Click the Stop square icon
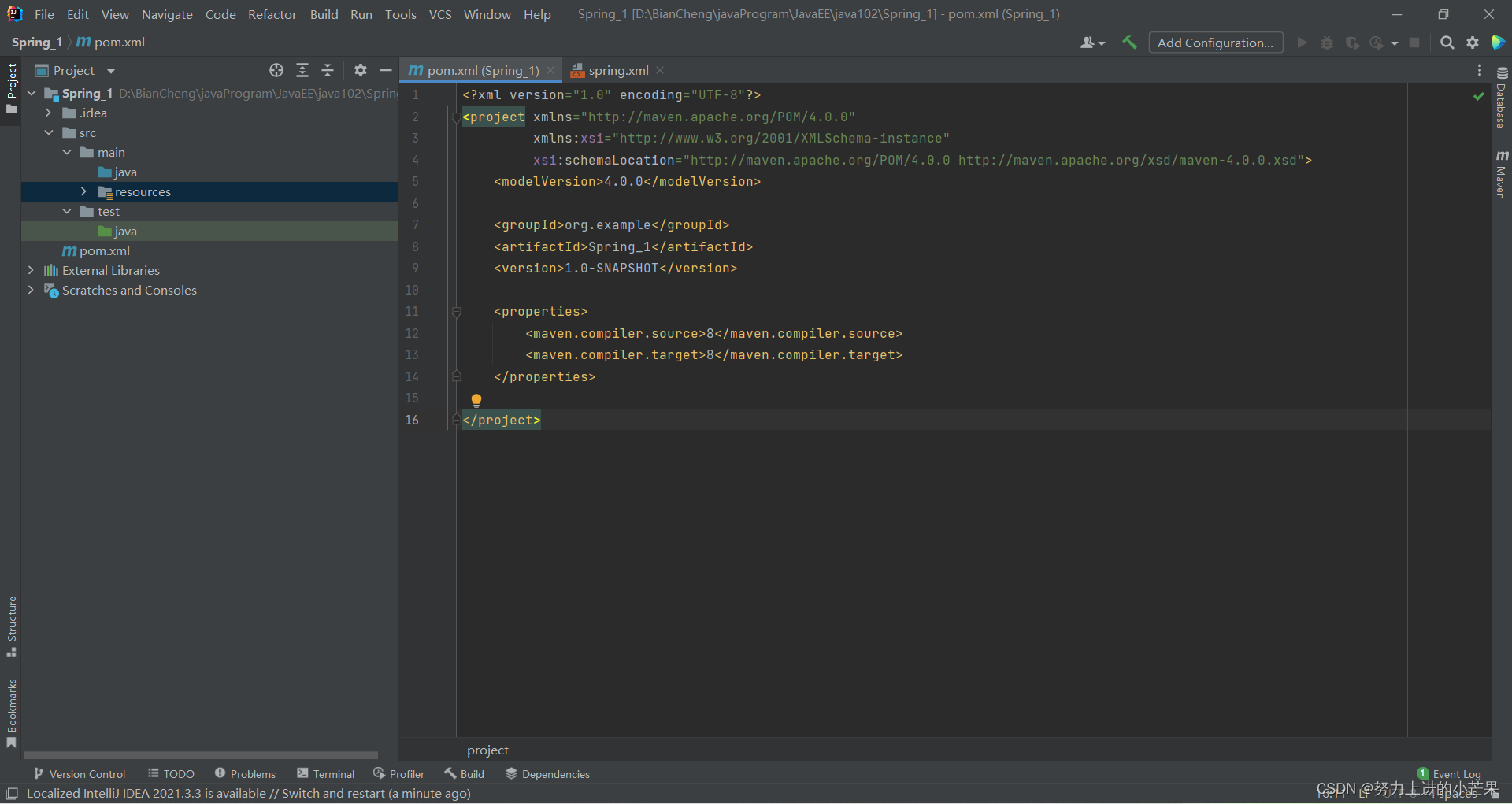 [1414, 43]
